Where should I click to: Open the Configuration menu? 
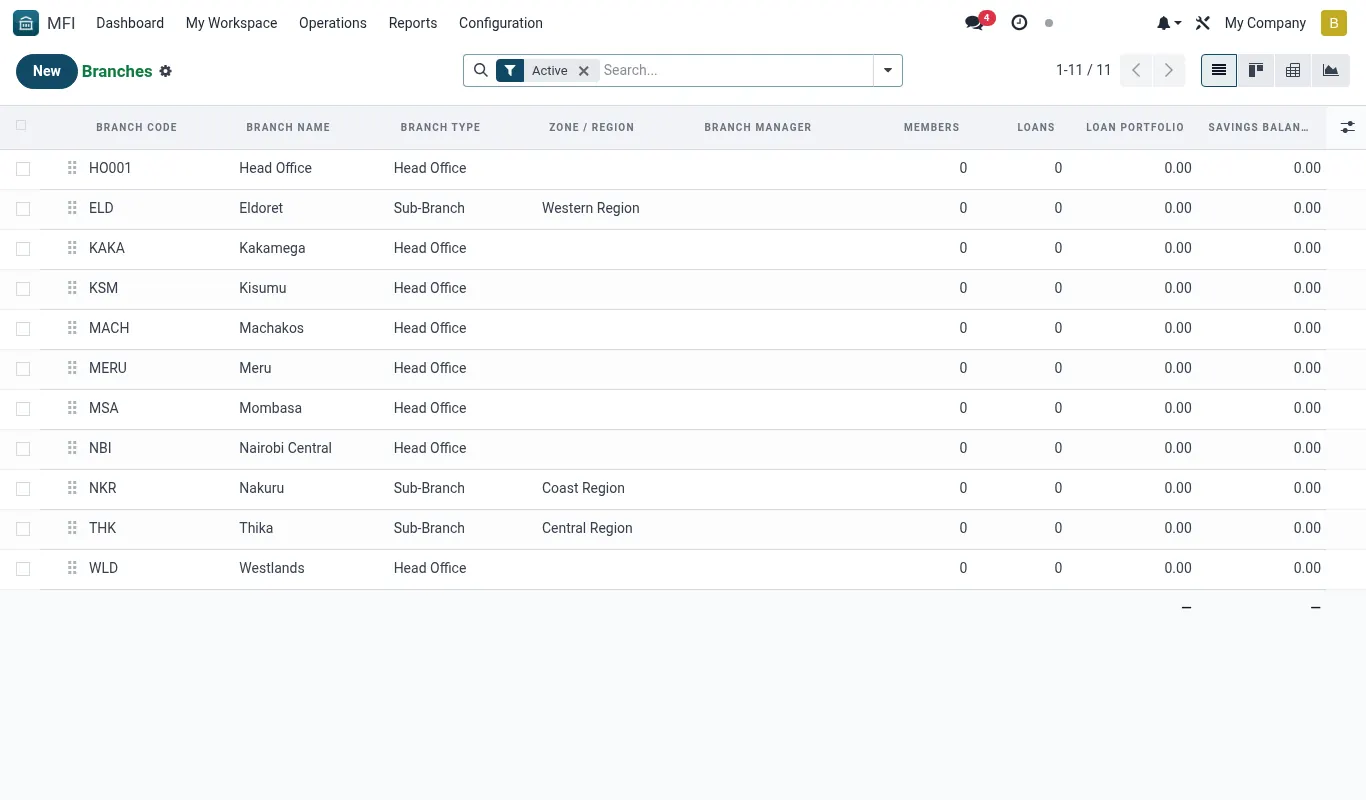tap(501, 23)
